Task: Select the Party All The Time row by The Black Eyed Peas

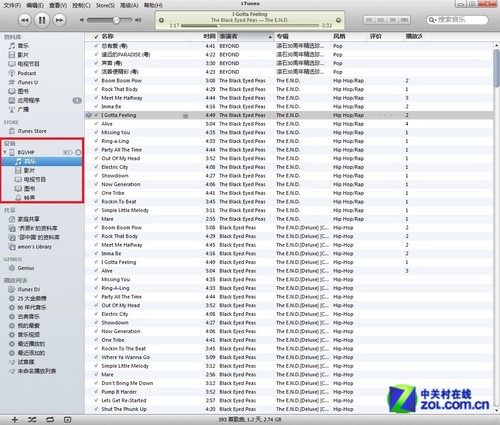Action: tap(289, 150)
